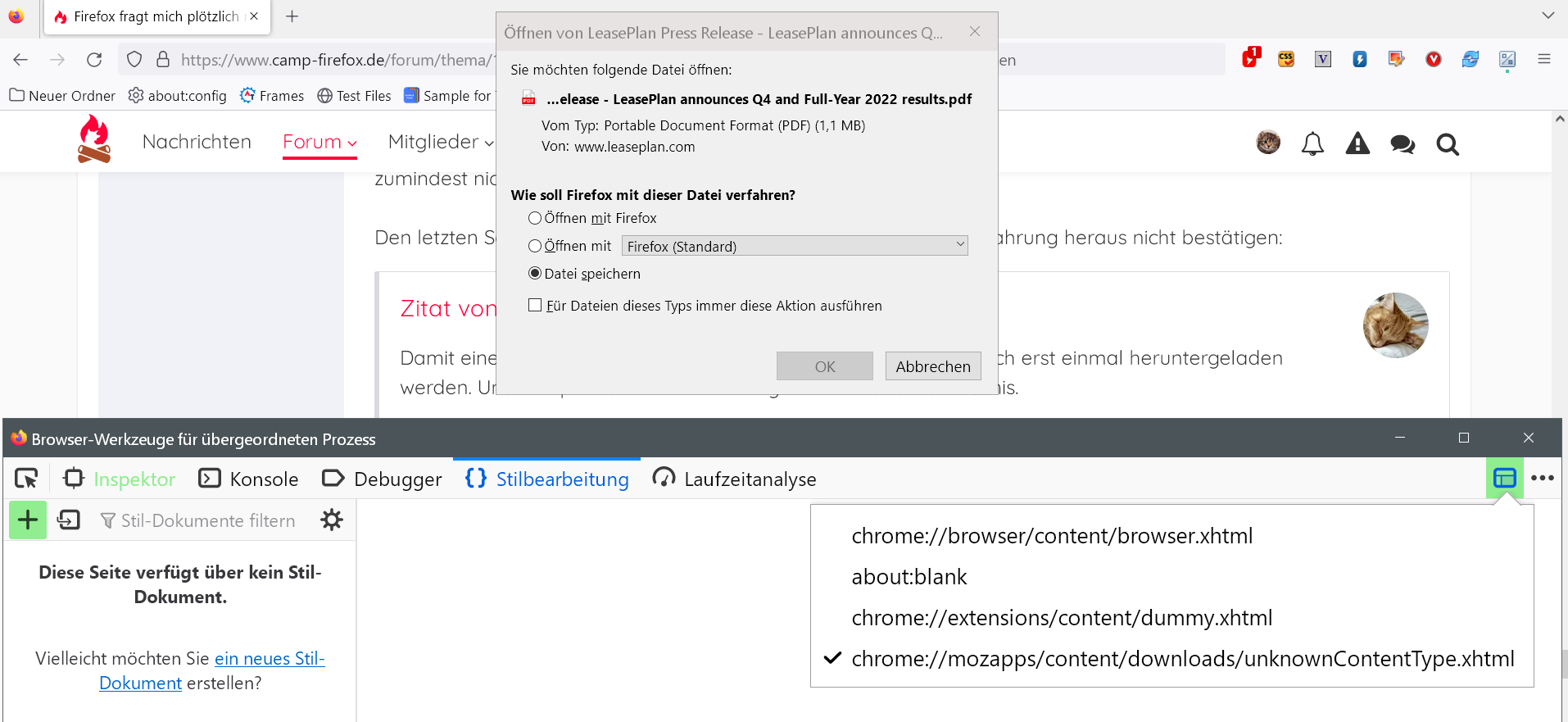Switch to the Debugger tab
Viewport: 1568px width, 722px height.
coord(382,479)
